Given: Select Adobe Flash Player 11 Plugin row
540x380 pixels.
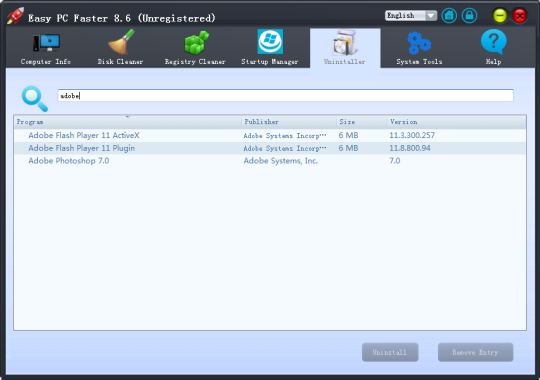Looking at the screenshot, I should [x=270, y=148].
